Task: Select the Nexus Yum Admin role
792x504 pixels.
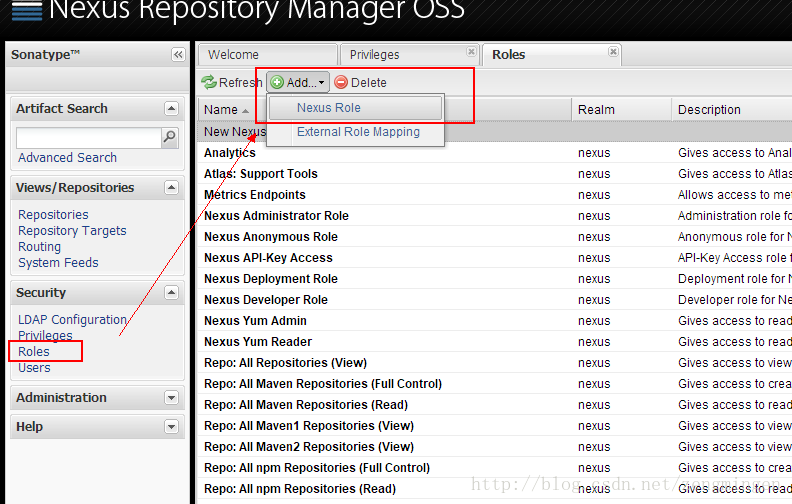Action: point(494,321)
